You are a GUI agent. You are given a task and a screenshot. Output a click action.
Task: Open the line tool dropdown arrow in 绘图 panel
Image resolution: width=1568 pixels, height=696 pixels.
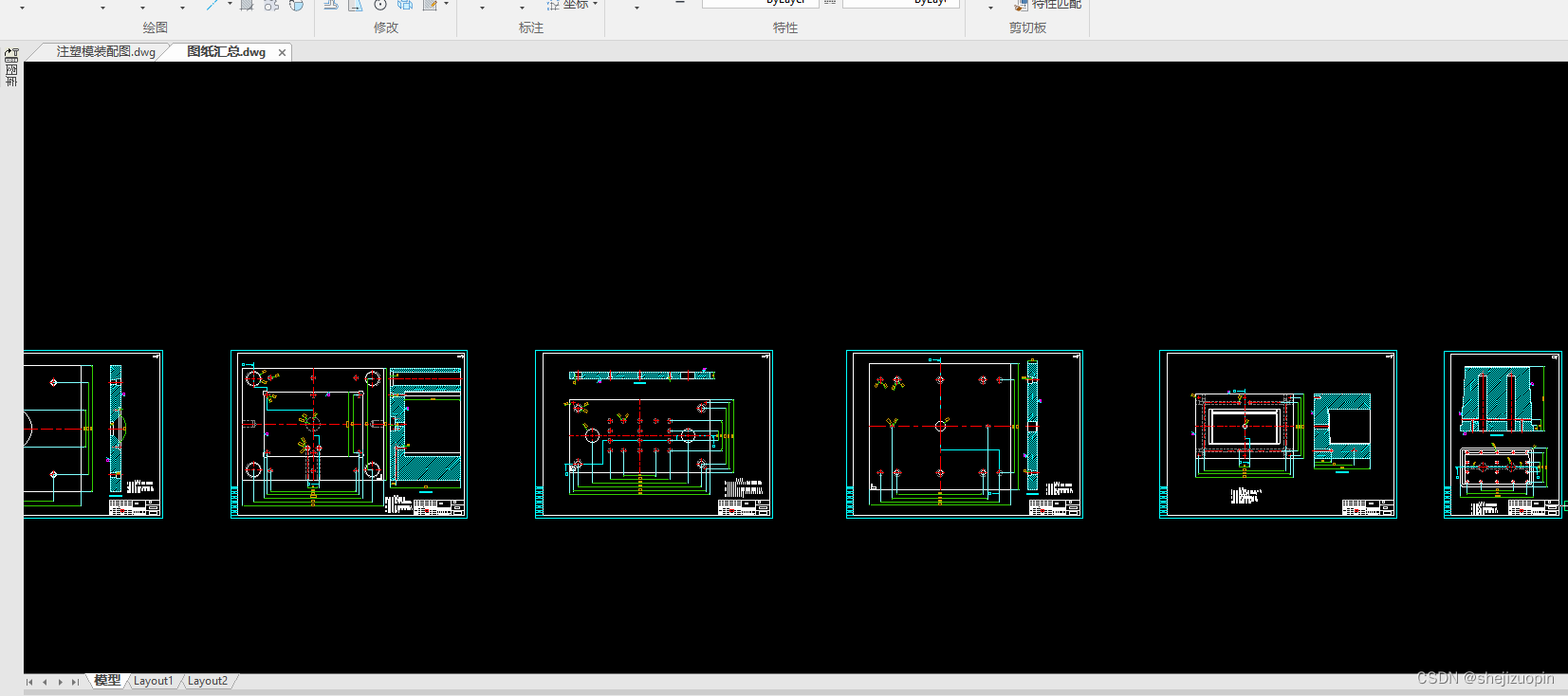[230, 5]
